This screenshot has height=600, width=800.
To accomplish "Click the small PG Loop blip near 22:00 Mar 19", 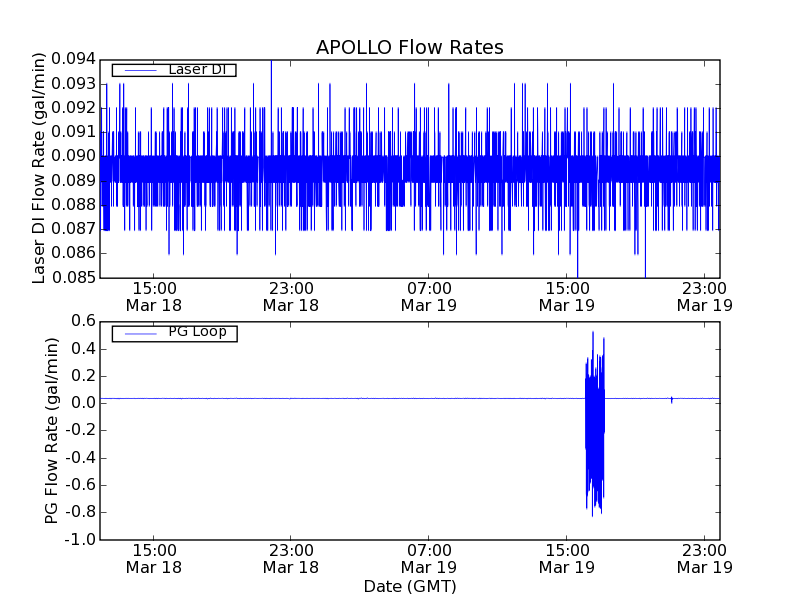I will [x=671, y=399].
